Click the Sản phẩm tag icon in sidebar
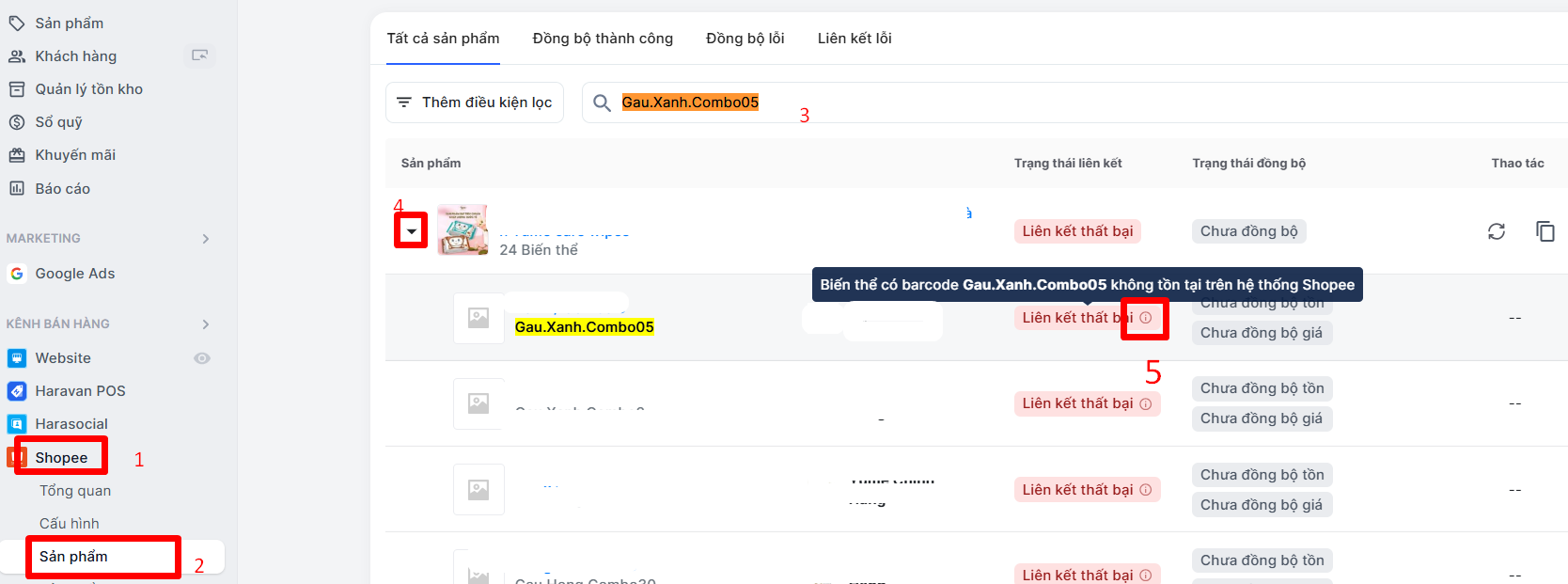Viewport: 1568px width, 584px height. [17, 23]
